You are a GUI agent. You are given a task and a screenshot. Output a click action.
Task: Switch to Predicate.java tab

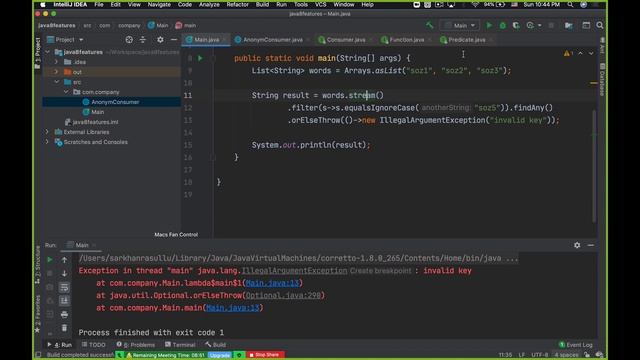pyautogui.click(x=467, y=40)
